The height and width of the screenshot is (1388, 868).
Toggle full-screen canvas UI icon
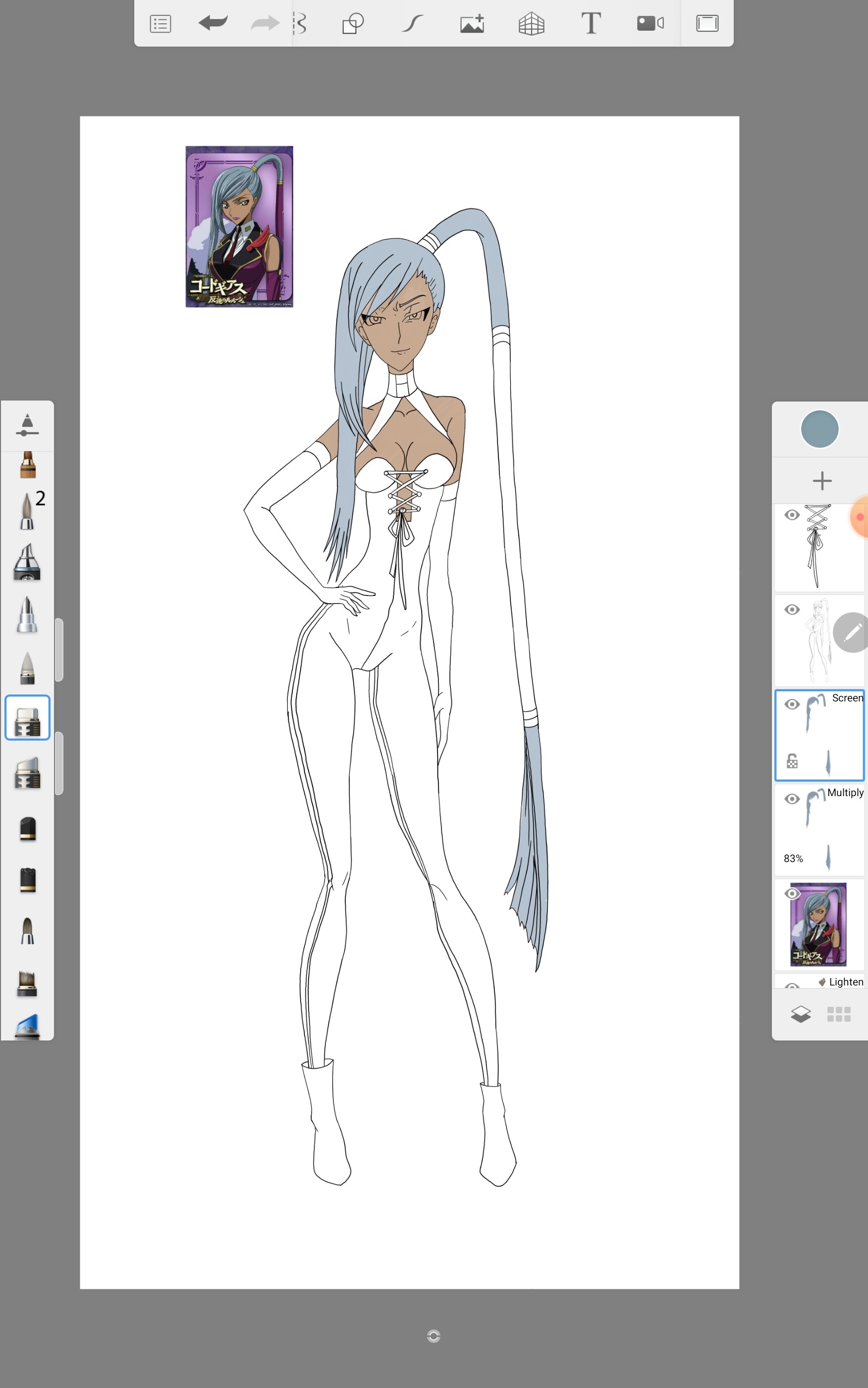tap(707, 23)
